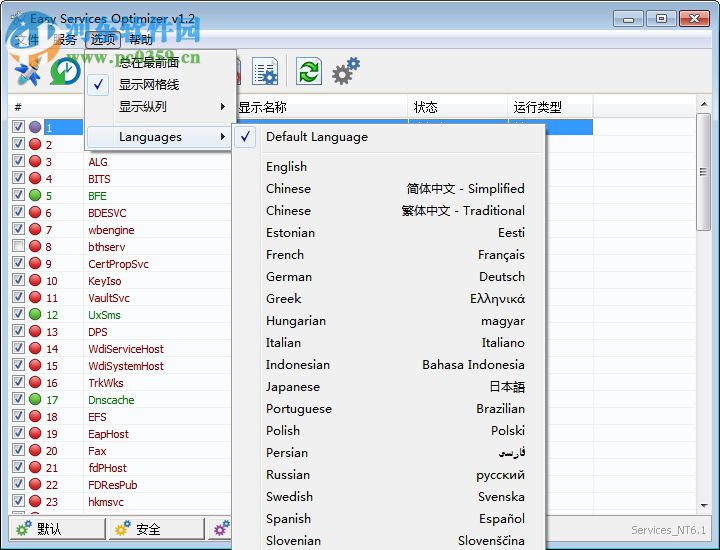Open the 选项 menu
Screen dimensions: 720x550
tap(103, 40)
